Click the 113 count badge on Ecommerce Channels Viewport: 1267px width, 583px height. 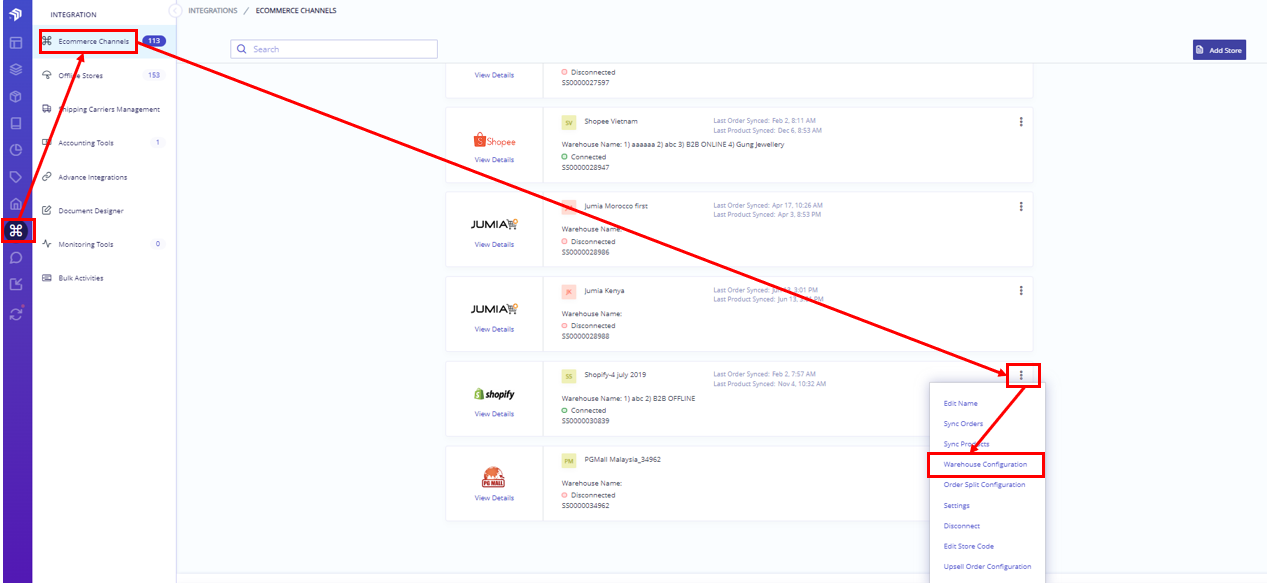click(154, 41)
